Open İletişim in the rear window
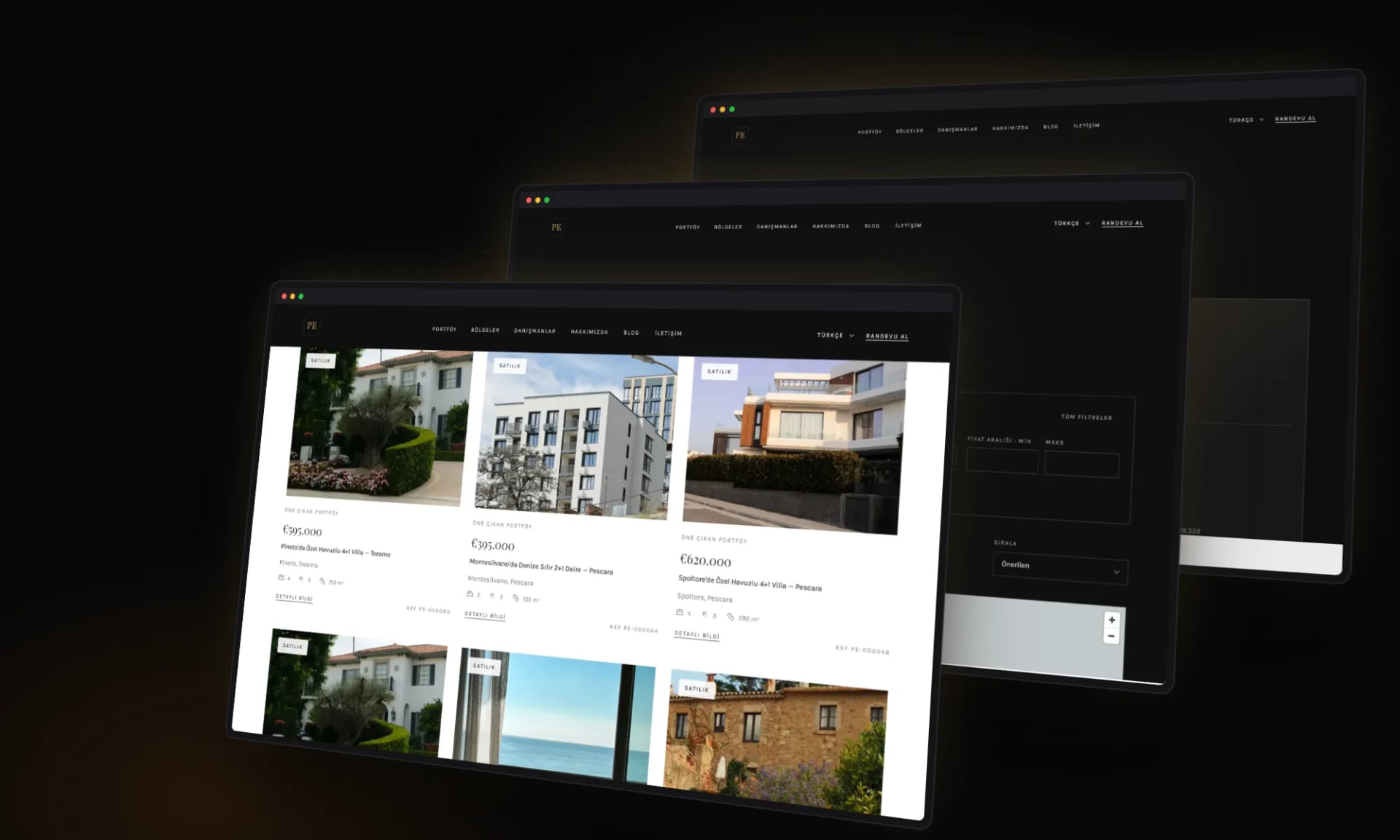The image size is (1400, 840). coord(1086,125)
